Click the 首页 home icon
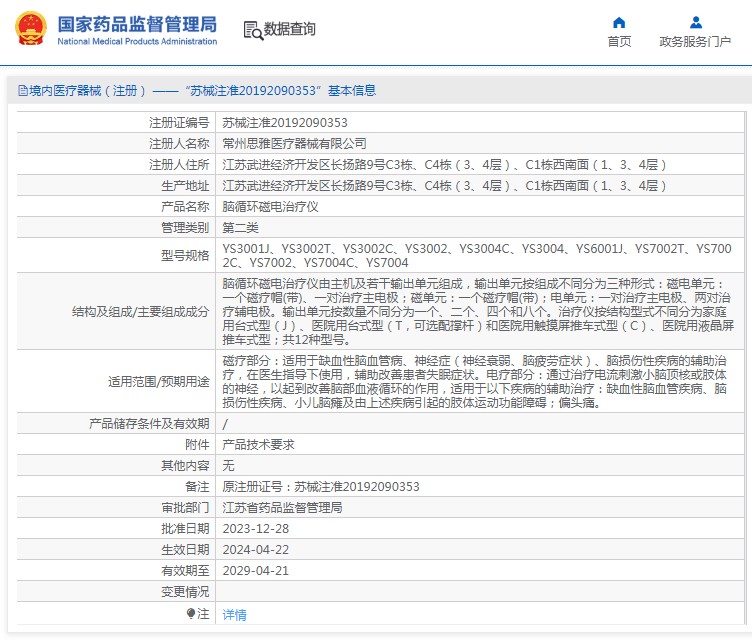Viewport: 752px width, 643px height. [x=619, y=23]
